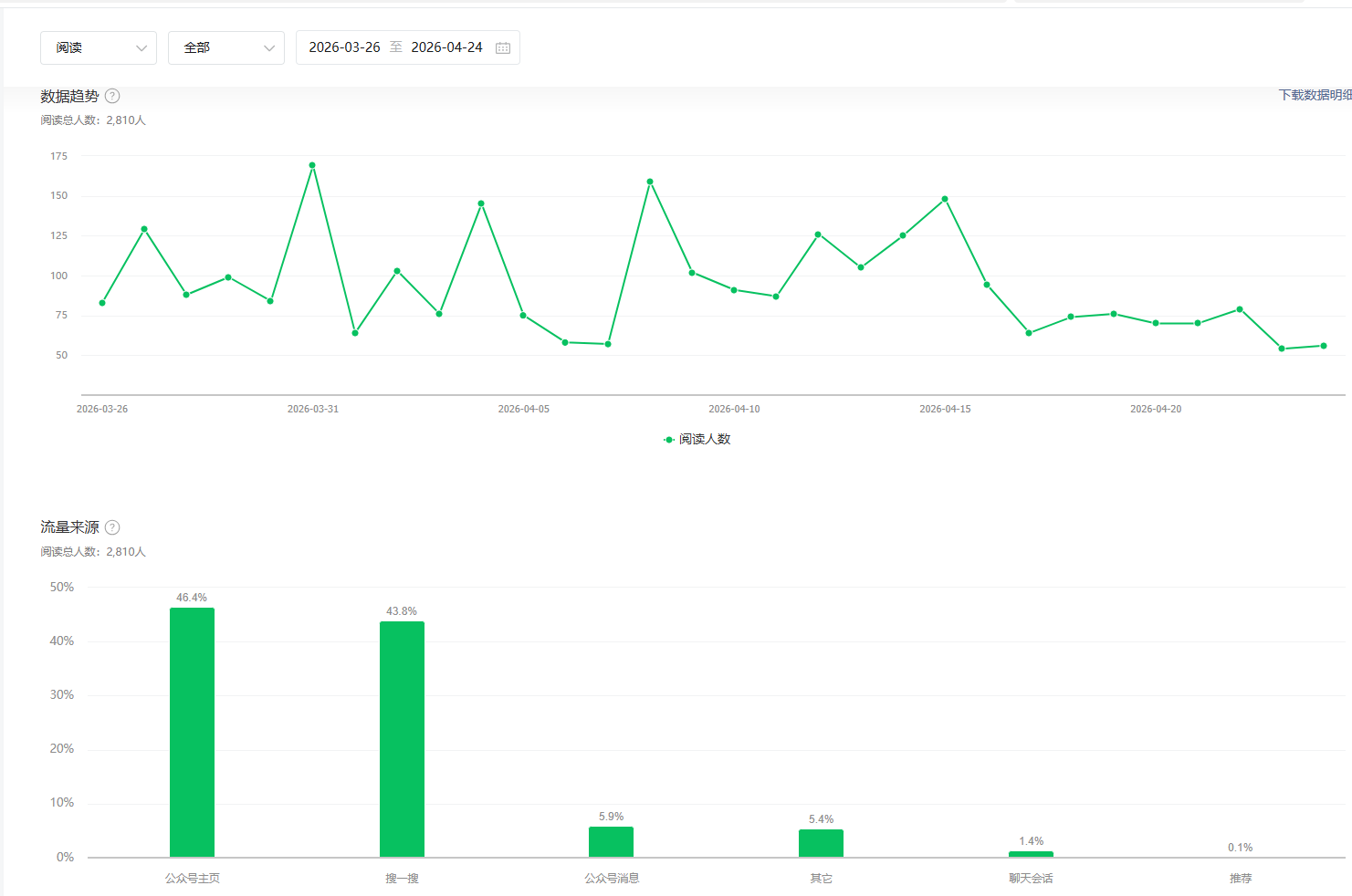Click the help icon beside 流量来源
The width and height of the screenshot is (1352, 896).
tap(112, 527)
